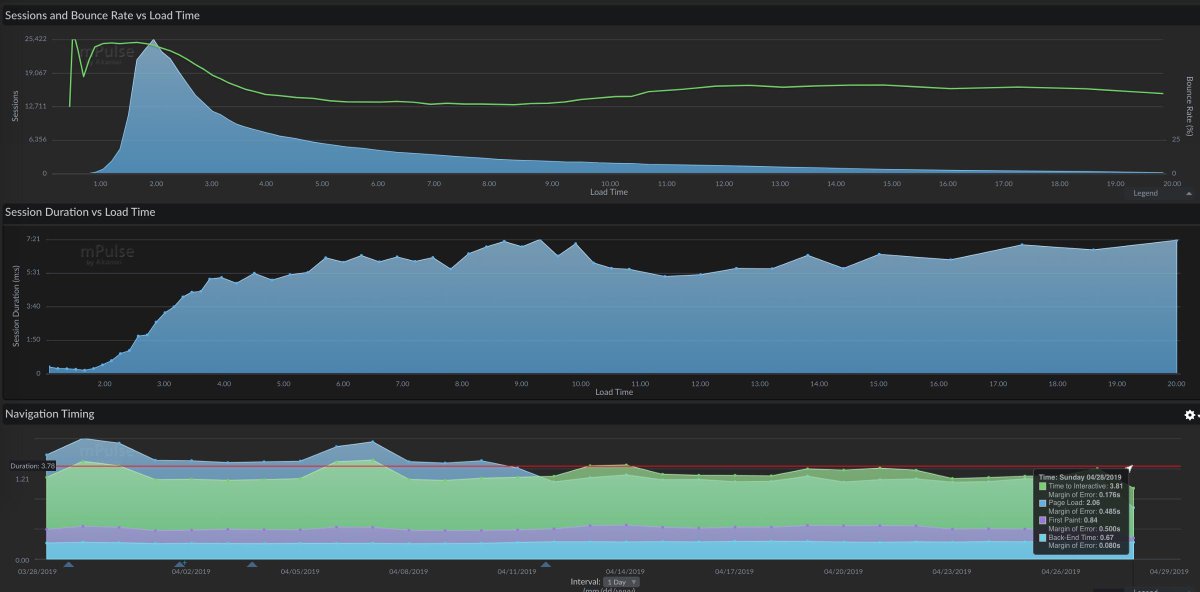Viewport: 1200px width, 592px height.
Task: Click the 04/26/2019 date on Navigation Timing axis
Action: (1060, 572)
